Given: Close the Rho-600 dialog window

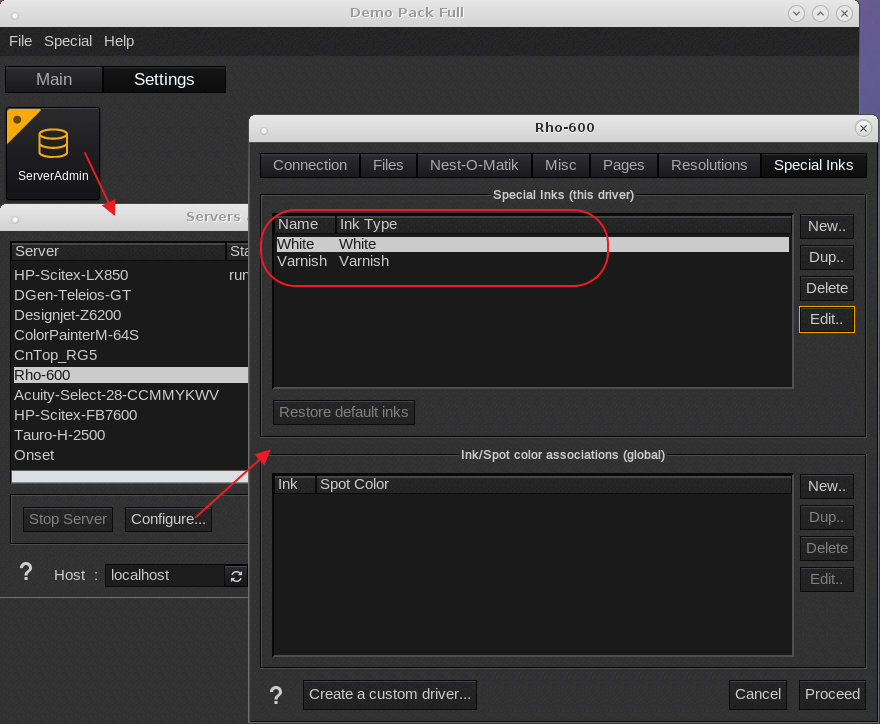Looking at the screenshot, I should tap(864, 128).
